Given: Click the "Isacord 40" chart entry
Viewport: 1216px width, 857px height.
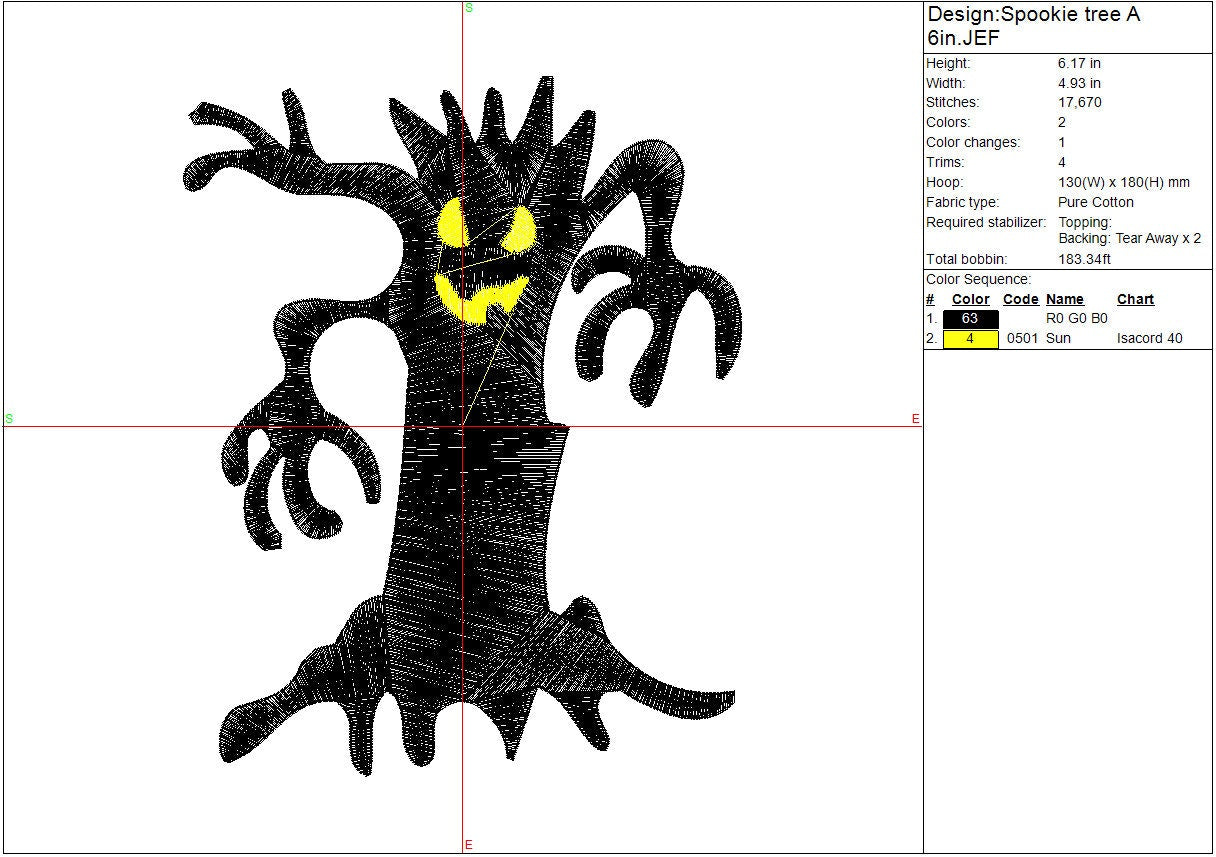Looking at the screenshot, I should [1149, 339].
